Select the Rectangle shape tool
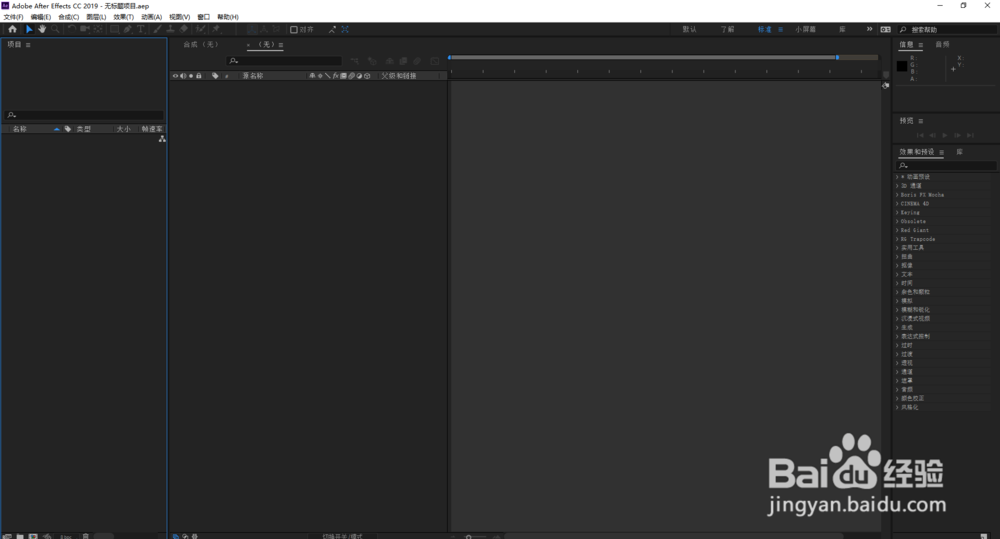This screenshot has height=539, width=1000. [x=115, y=29]
